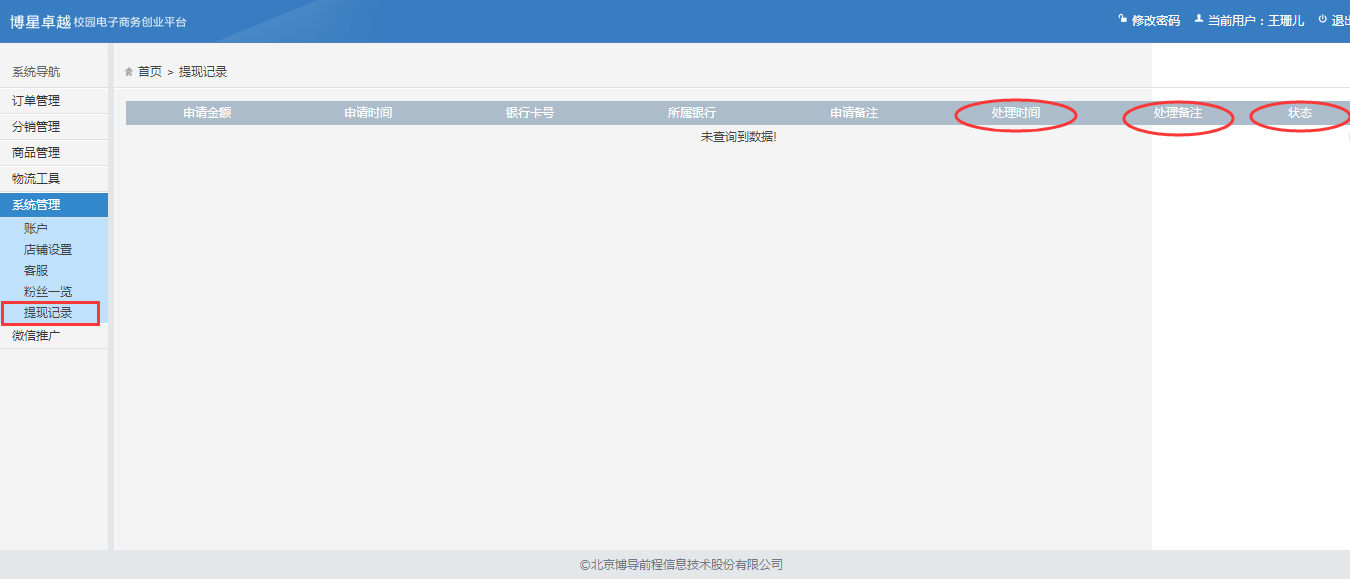Click the 处理时间 column header
The image size is (1350, 579).
(x=1016, y=113)
